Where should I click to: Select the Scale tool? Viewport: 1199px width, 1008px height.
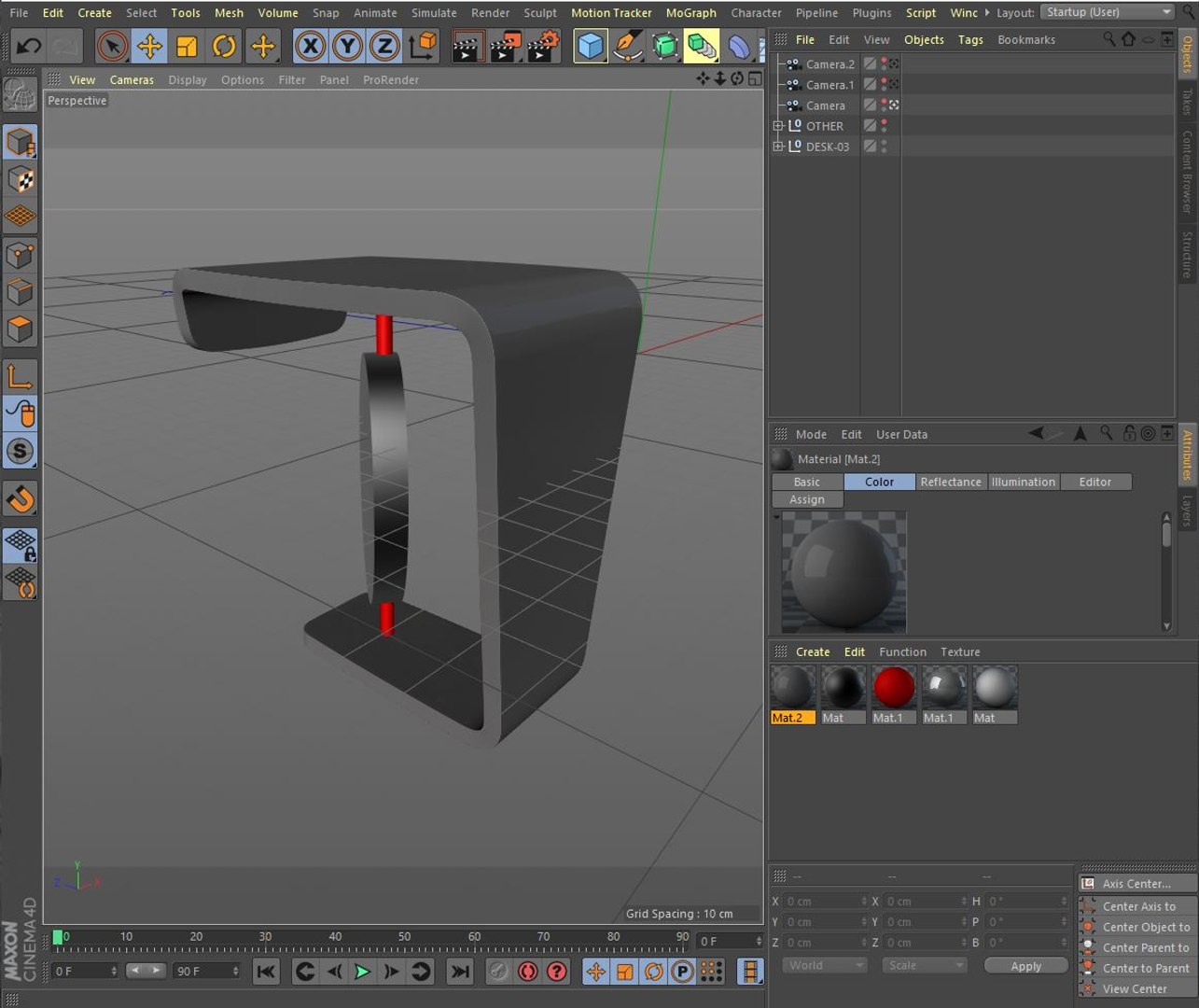(187, 46)
